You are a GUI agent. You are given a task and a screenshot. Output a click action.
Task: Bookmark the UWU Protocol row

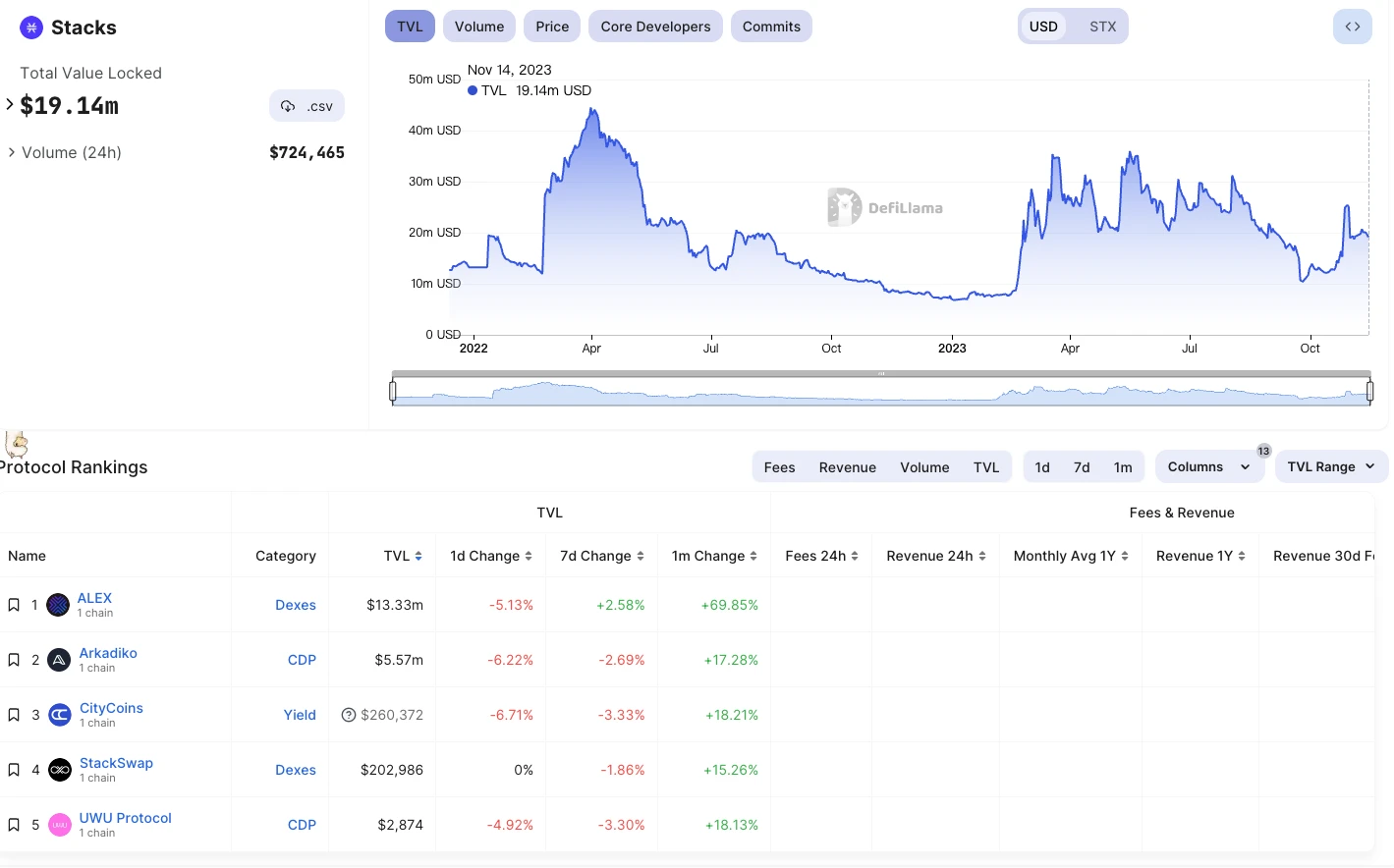[x=14, y=825]
